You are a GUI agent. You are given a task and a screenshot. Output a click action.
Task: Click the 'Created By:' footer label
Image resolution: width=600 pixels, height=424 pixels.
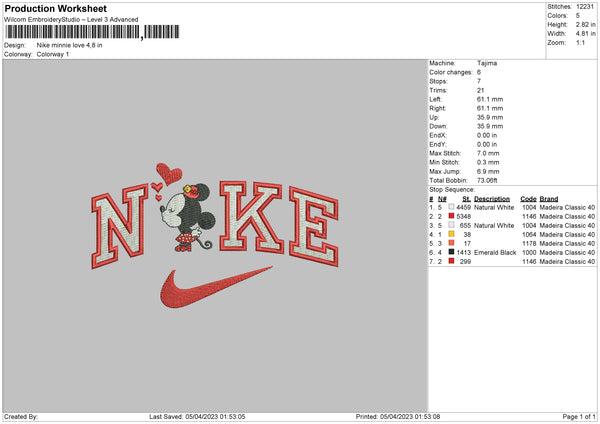pos(21,417)
